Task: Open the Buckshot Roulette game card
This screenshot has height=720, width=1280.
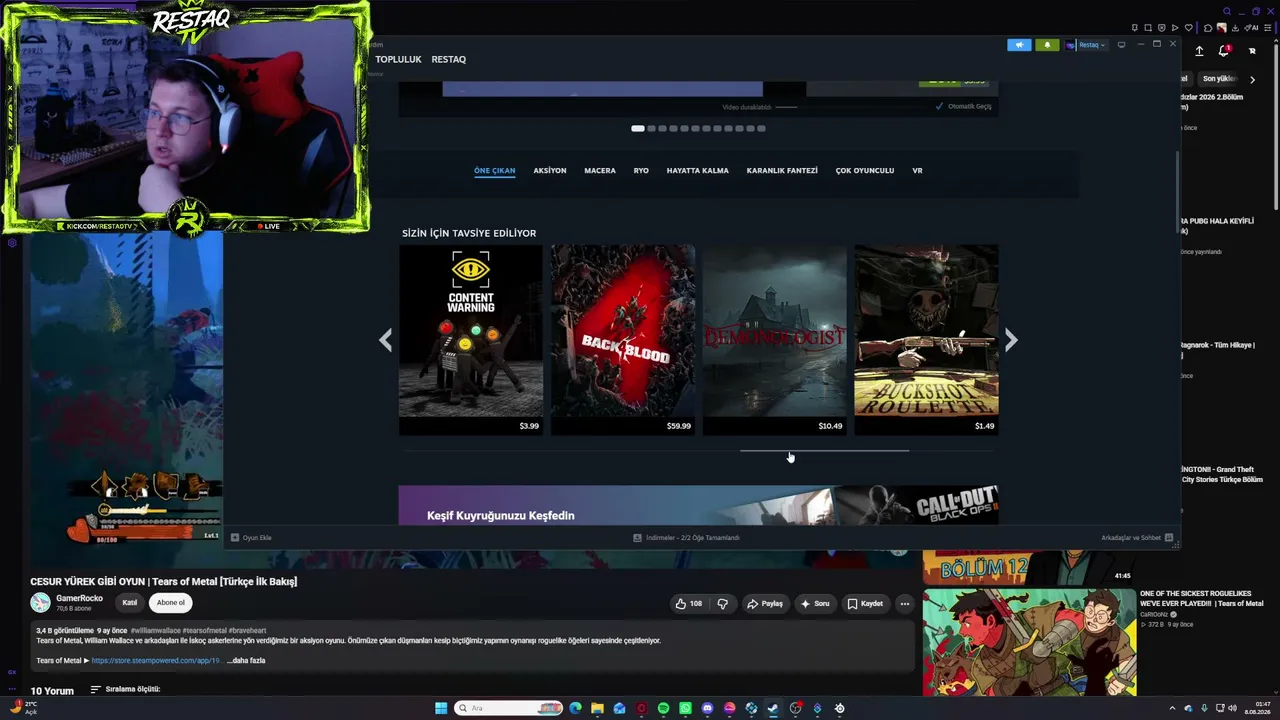Action: click(x=926, y=340)
